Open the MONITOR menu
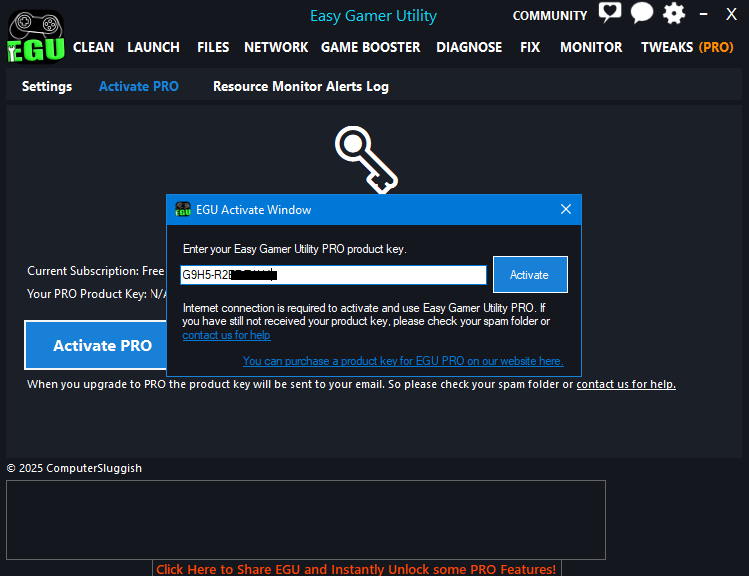Viewport: 749px width, 576px height. [591, 47]
